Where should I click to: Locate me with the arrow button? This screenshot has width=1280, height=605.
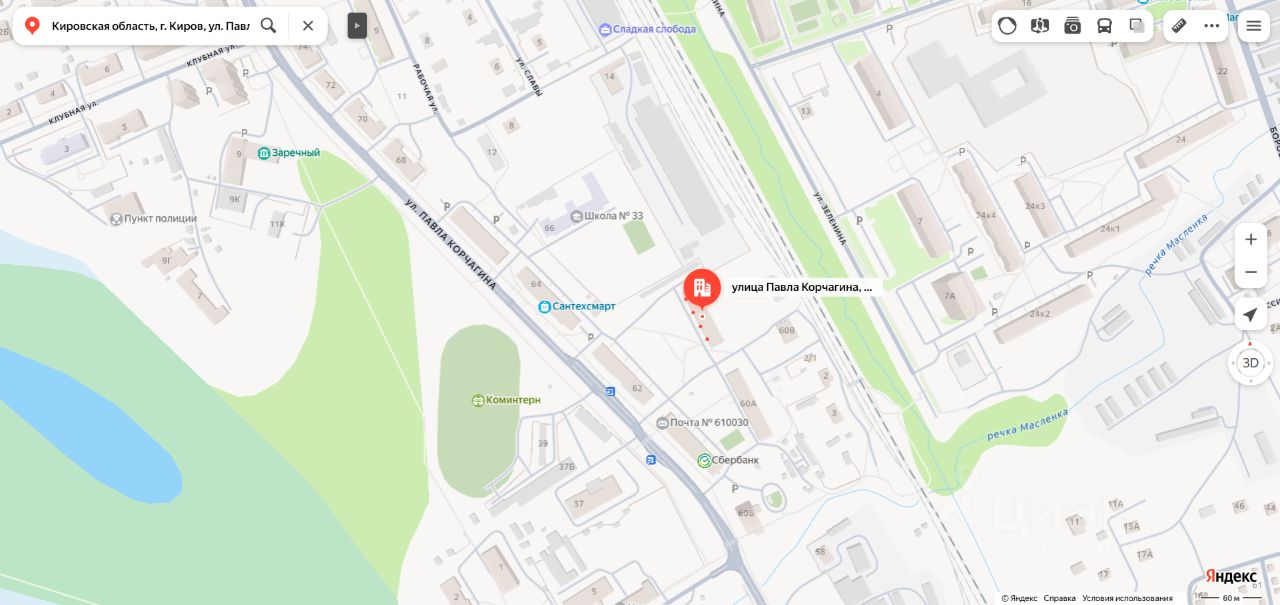coord(1250,315)
